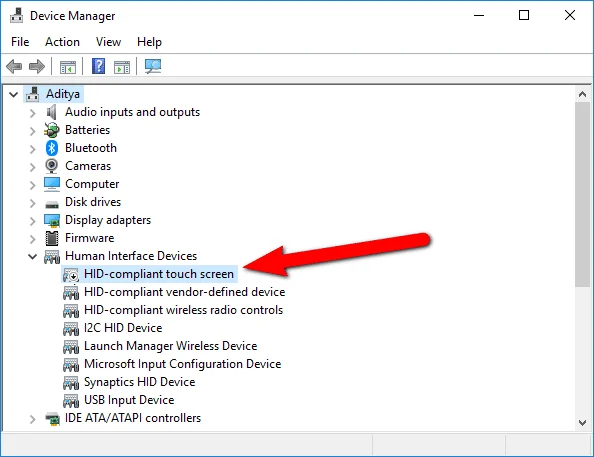594x457 pixels.
Task: Click the Firmware chip icon
Action: [x=52, y=238]
